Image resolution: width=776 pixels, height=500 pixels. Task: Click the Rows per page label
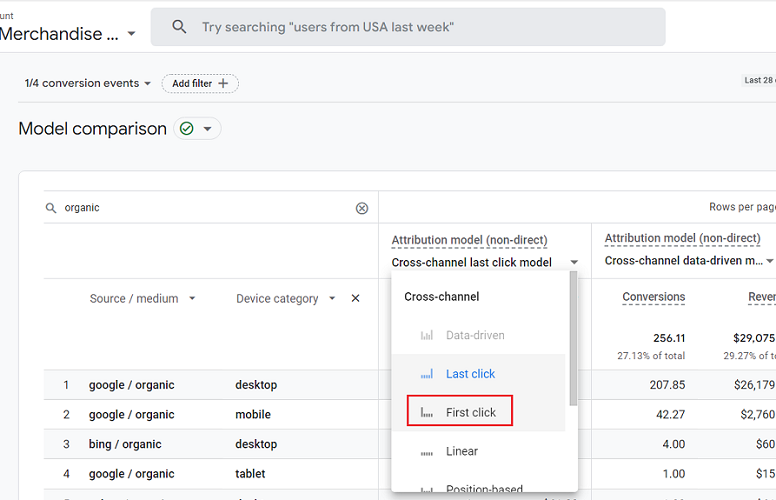click(x=742, y=207)
